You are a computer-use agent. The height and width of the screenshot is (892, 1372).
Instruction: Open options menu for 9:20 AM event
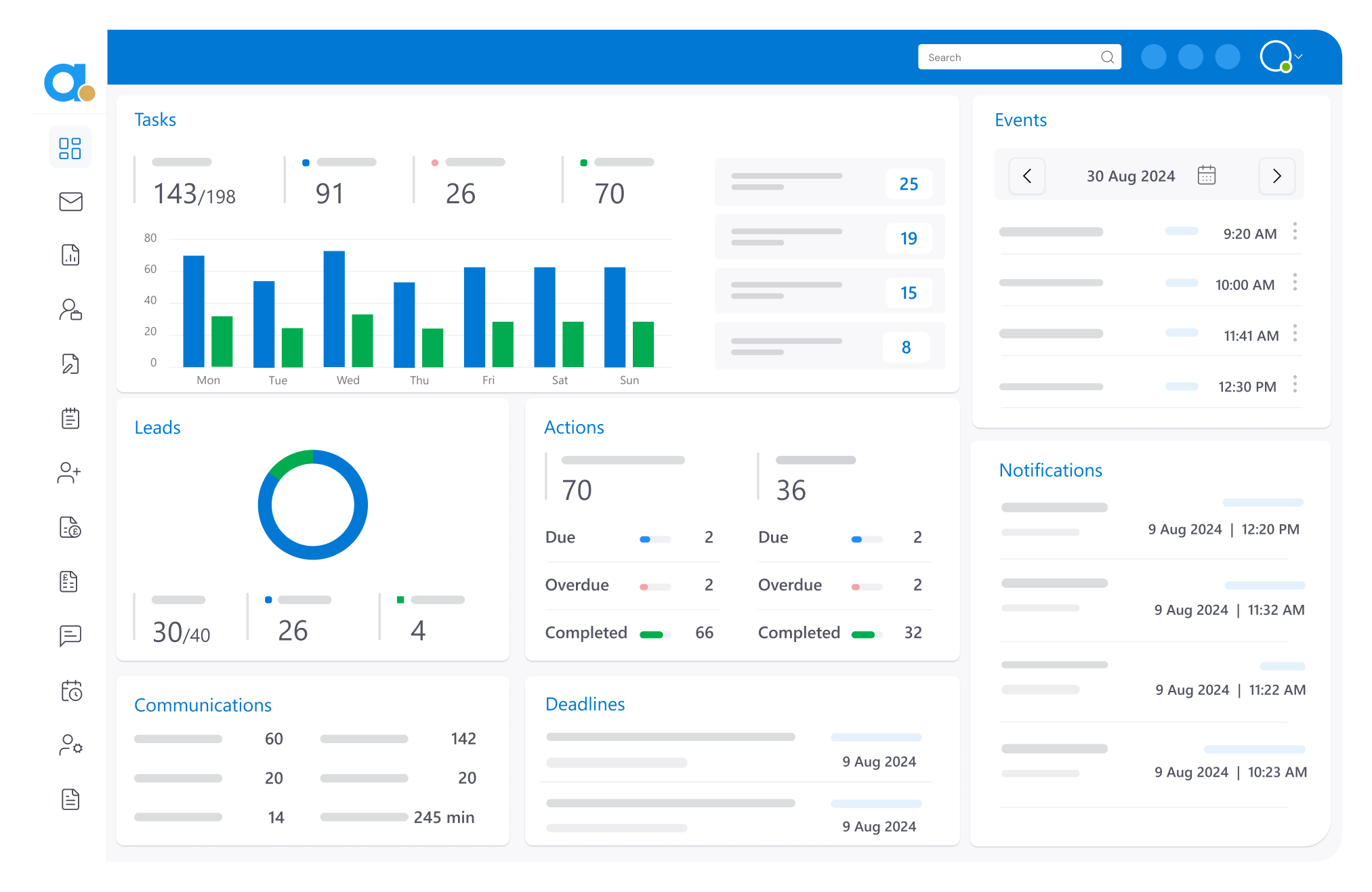(x=1295, y=232)
